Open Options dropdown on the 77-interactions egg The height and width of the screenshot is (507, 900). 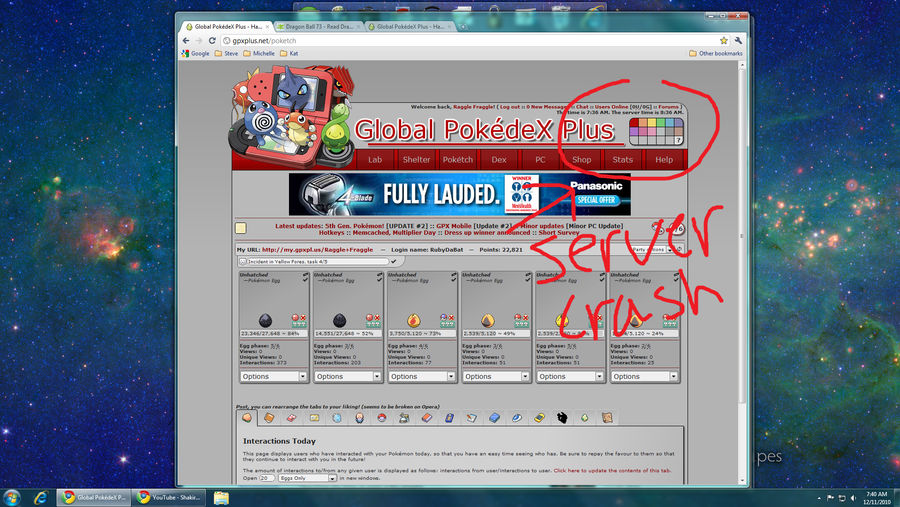(422, 377)
